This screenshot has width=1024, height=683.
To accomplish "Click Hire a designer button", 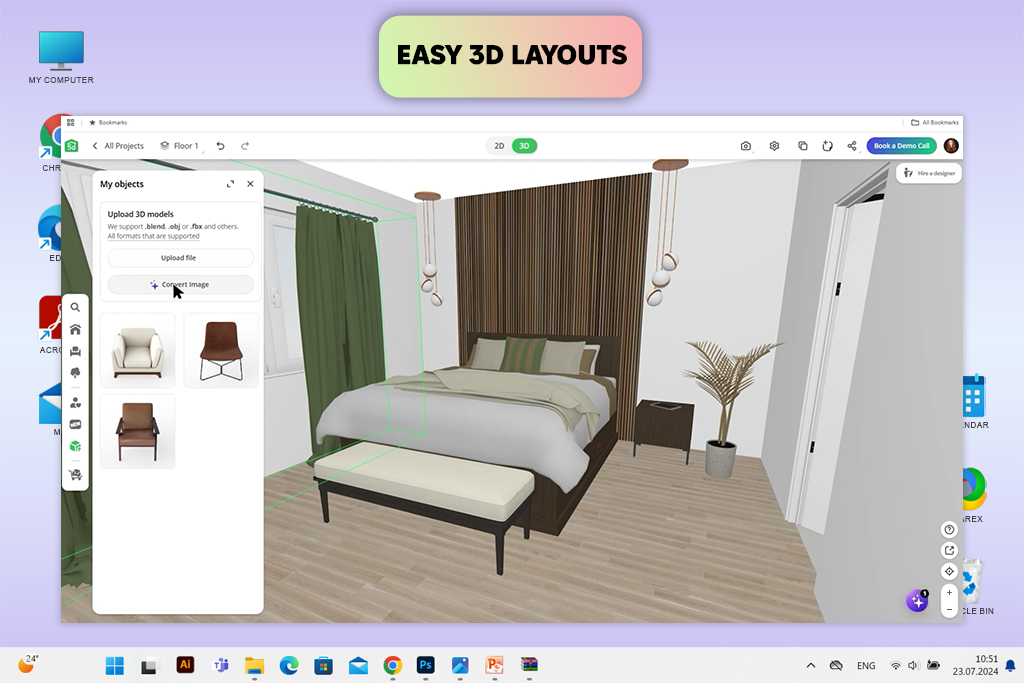I will (929, 173).
